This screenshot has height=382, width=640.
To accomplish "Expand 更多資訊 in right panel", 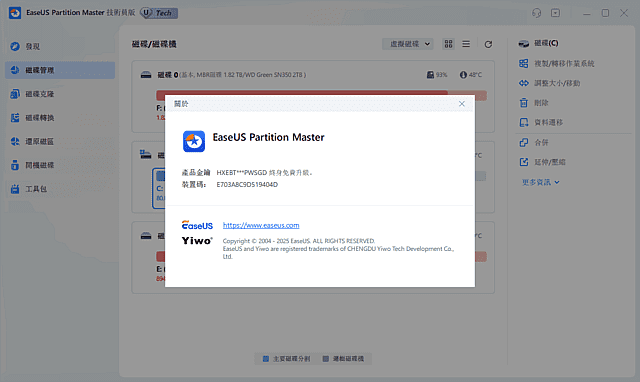I will [540, 182].
